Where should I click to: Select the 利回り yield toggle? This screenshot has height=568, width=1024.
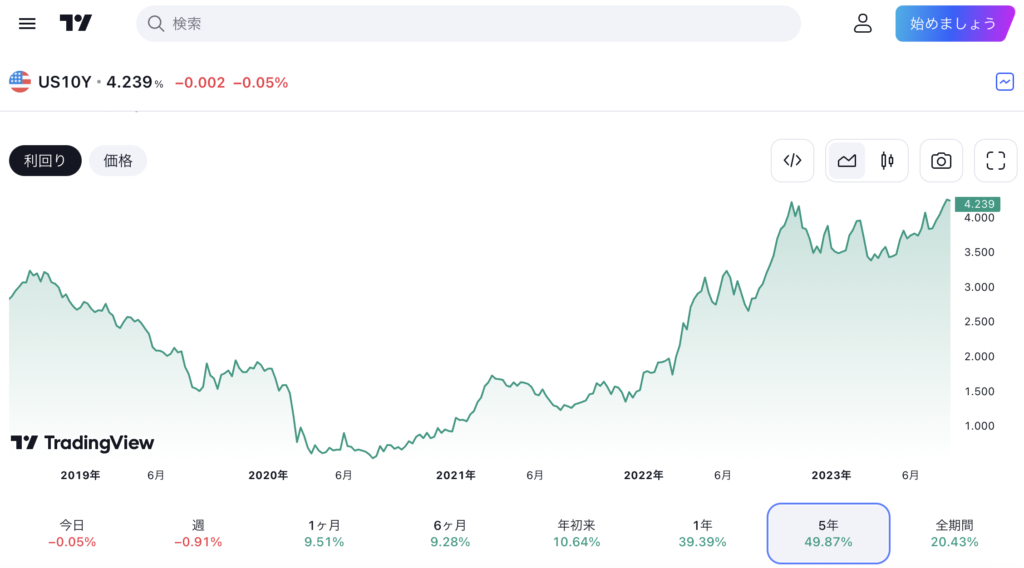(45, 161)
